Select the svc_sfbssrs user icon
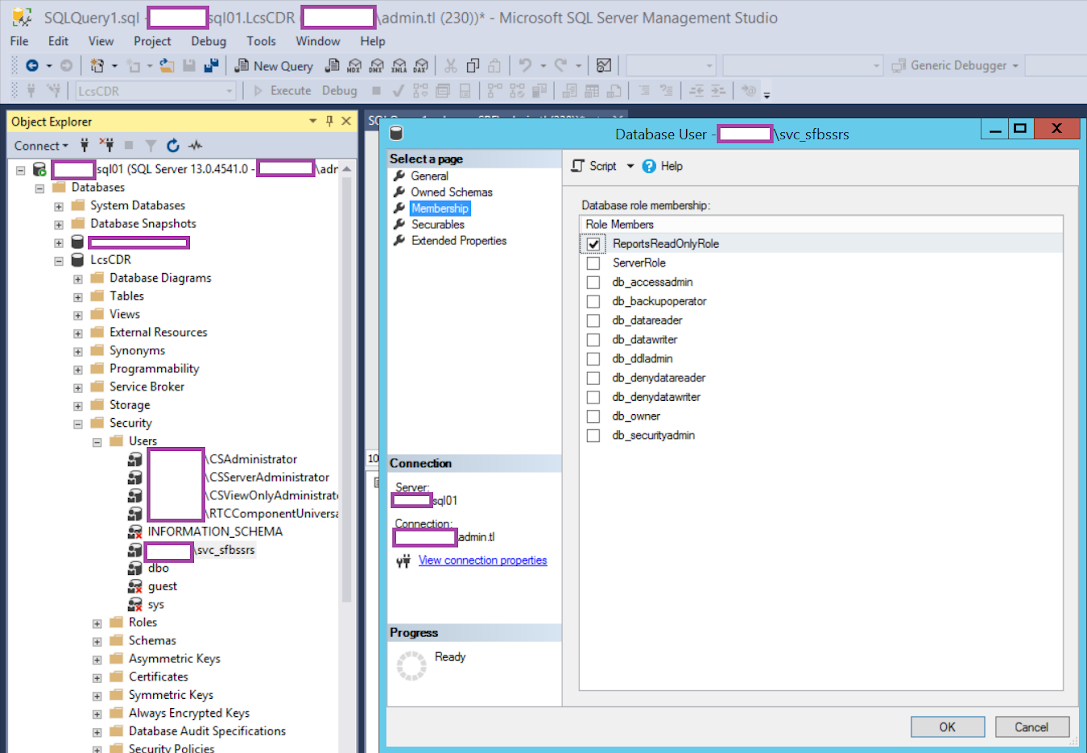 pyautogui.click(x=135, y=551)
